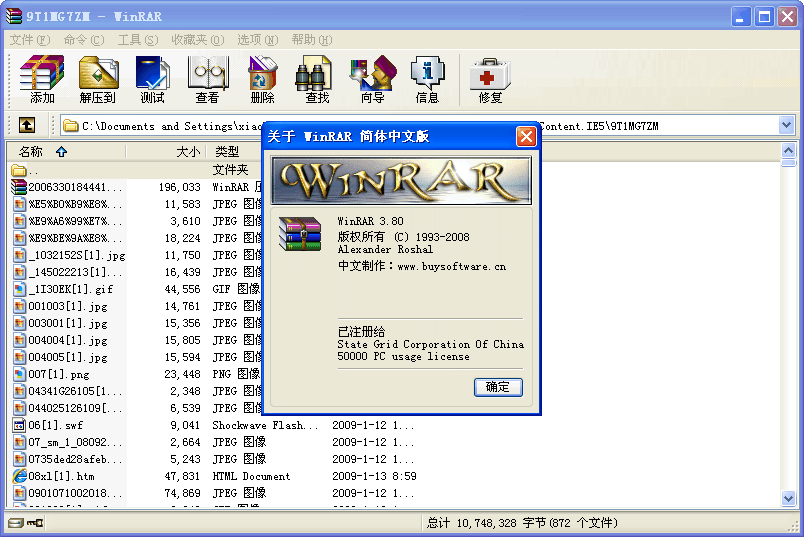The image size is (804, 537).
Task: Sort files by 名称 column header
Action: coord(40,151)
